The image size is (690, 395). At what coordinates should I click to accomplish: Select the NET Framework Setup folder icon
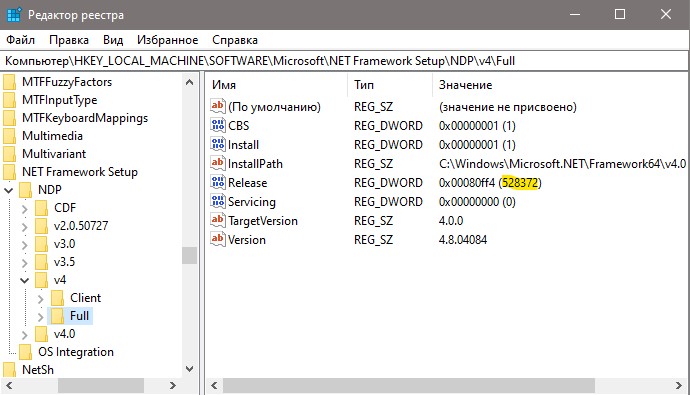(9, 172)
